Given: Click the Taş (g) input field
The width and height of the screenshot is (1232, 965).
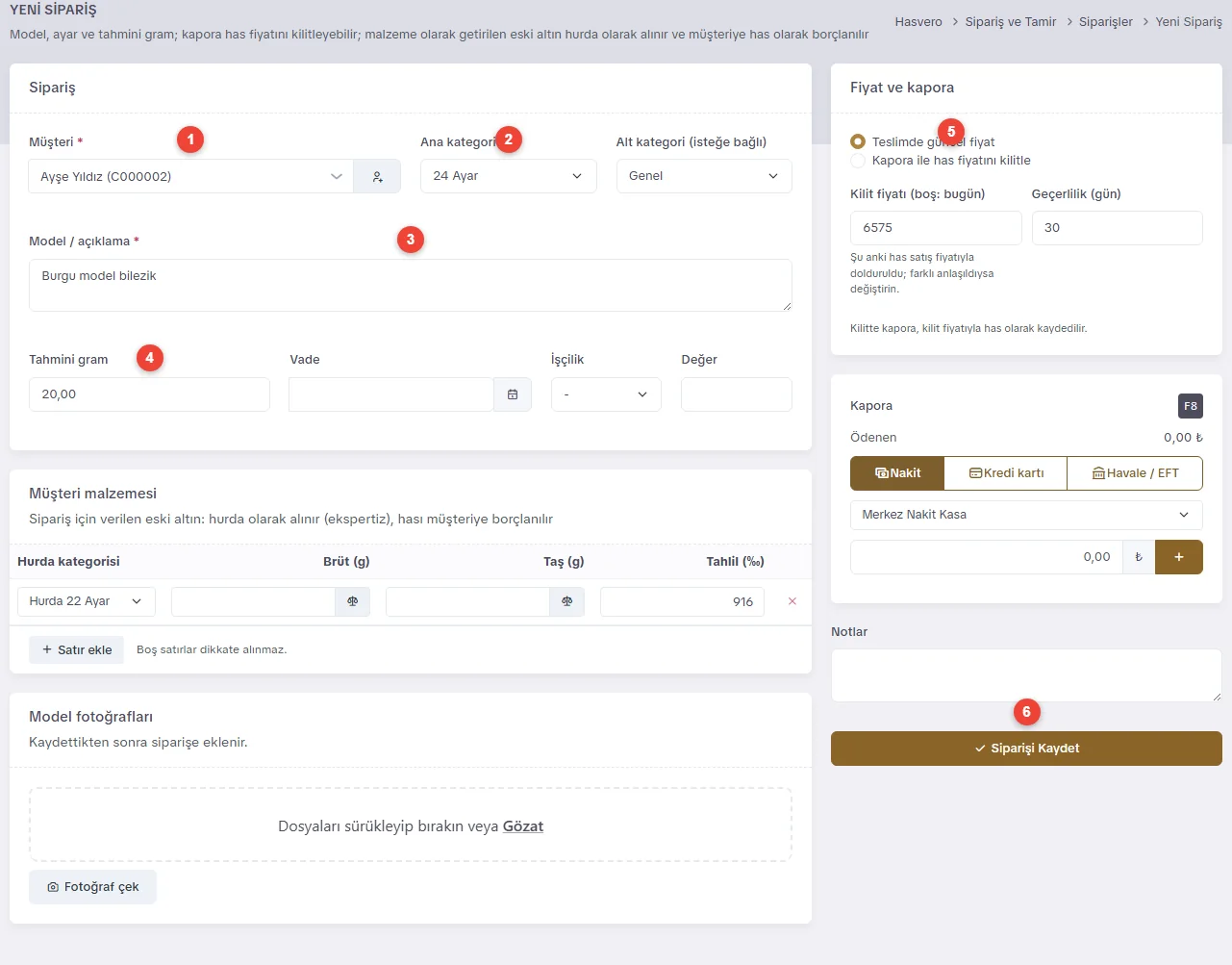Looking at the screenshot, I should [x=467, y=601].
